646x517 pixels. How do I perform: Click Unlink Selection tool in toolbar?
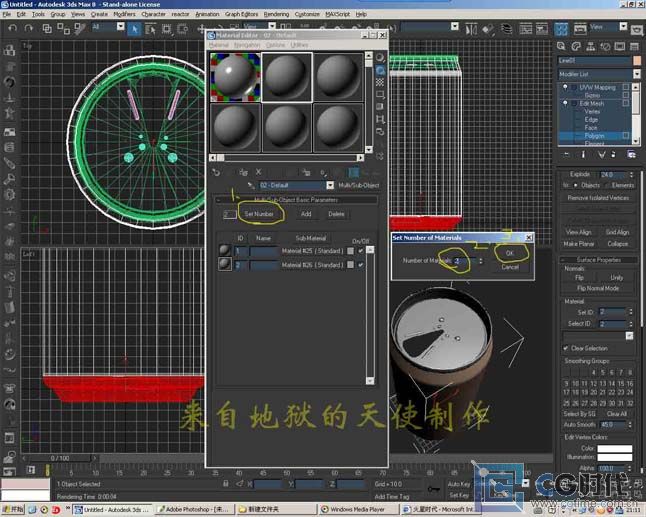tap(63, 28)
